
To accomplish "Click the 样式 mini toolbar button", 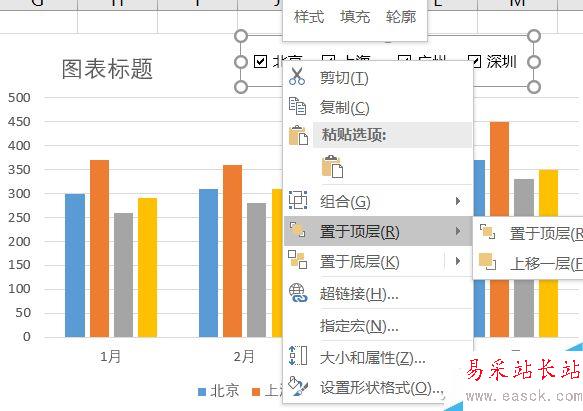I will pos(309,17).
